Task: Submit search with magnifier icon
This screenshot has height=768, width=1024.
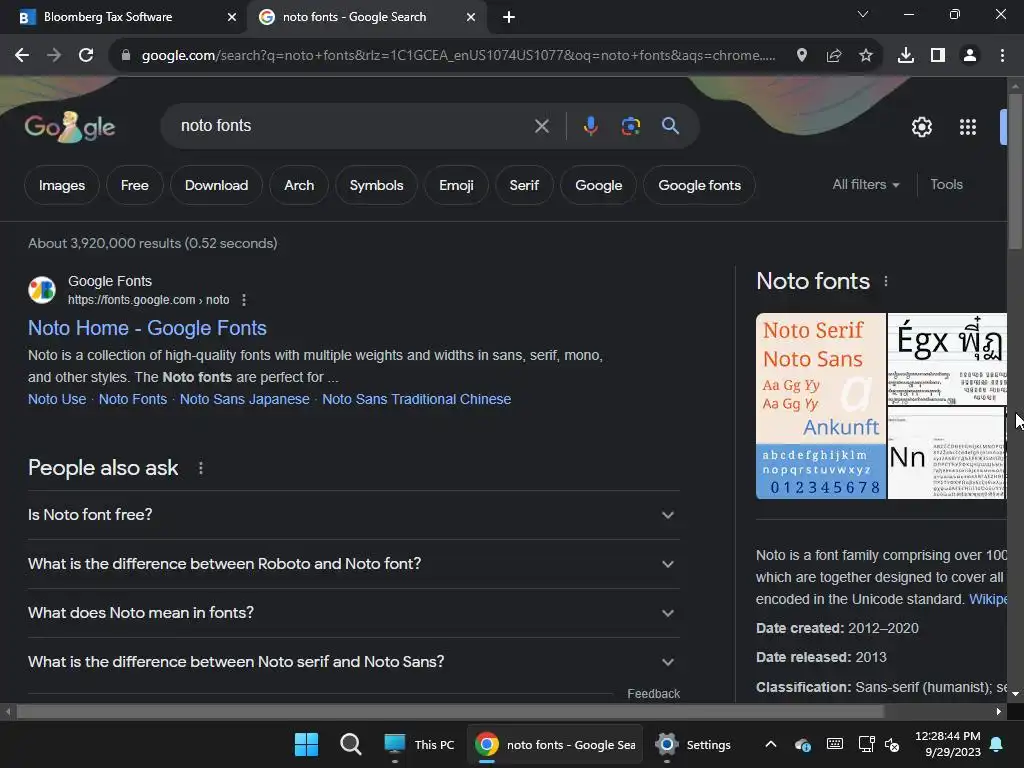Action: pos(670,126)
